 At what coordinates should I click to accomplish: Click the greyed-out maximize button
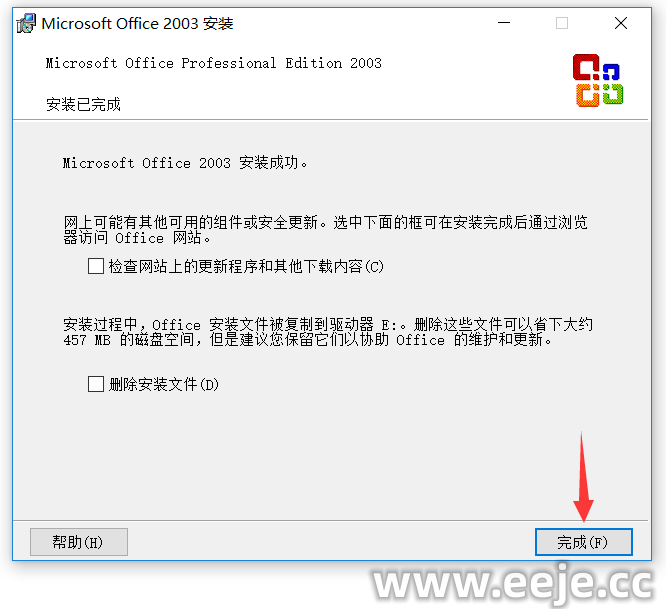[562, 23]
